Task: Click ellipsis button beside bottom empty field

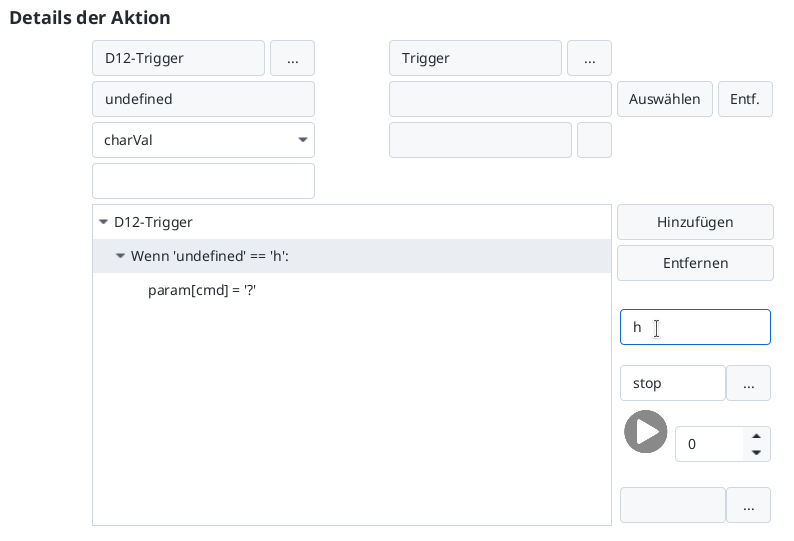Action: (x=748, y=505)
